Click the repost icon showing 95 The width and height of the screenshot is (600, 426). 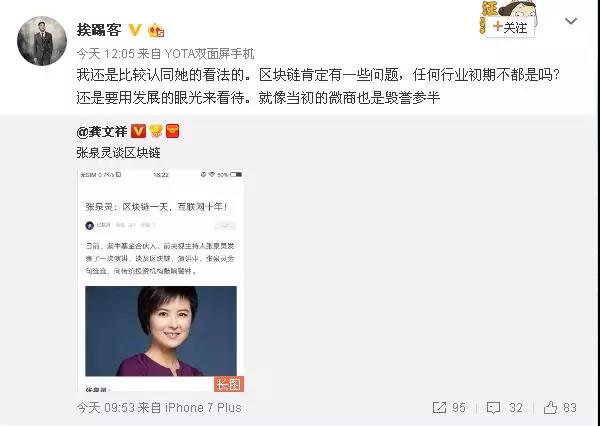449,408
